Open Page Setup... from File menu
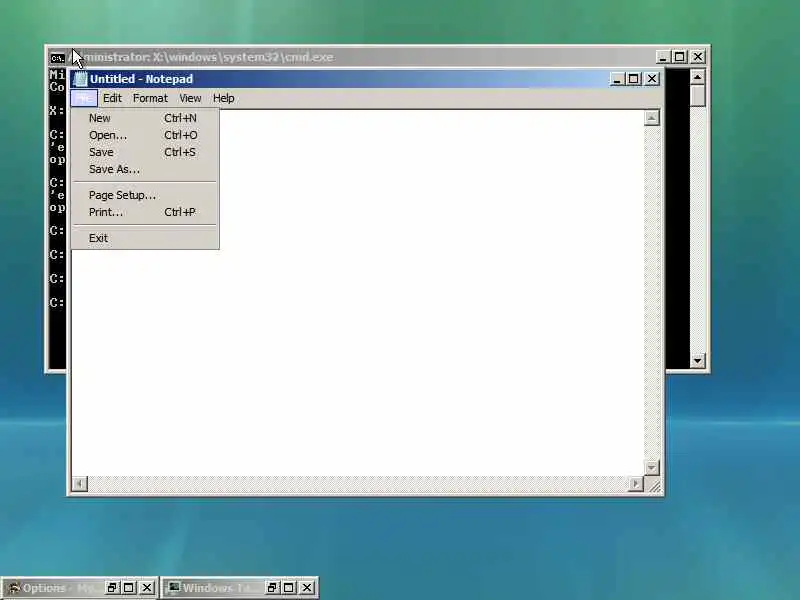The height and width of the screenshot is (600, 800). [145, 195]
